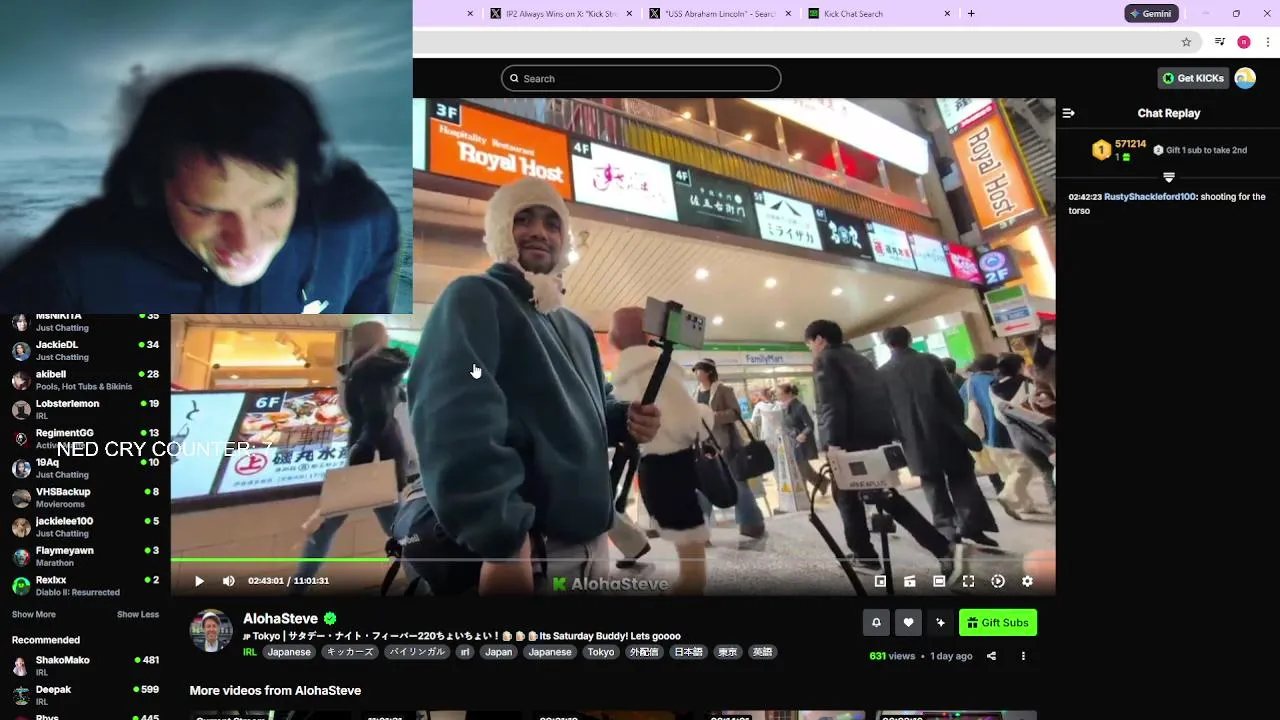Select the Japan tag

click(498, 652)
